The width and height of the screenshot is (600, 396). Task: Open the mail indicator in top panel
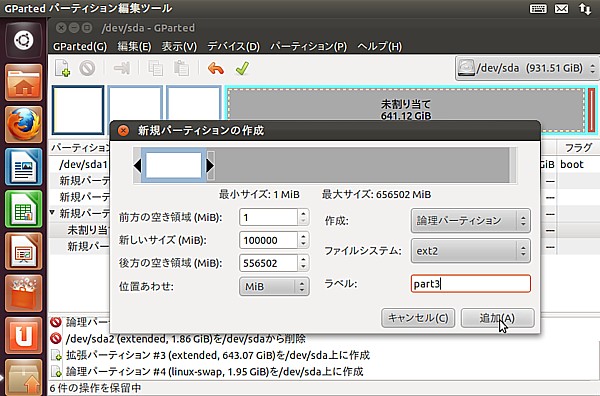561,8
